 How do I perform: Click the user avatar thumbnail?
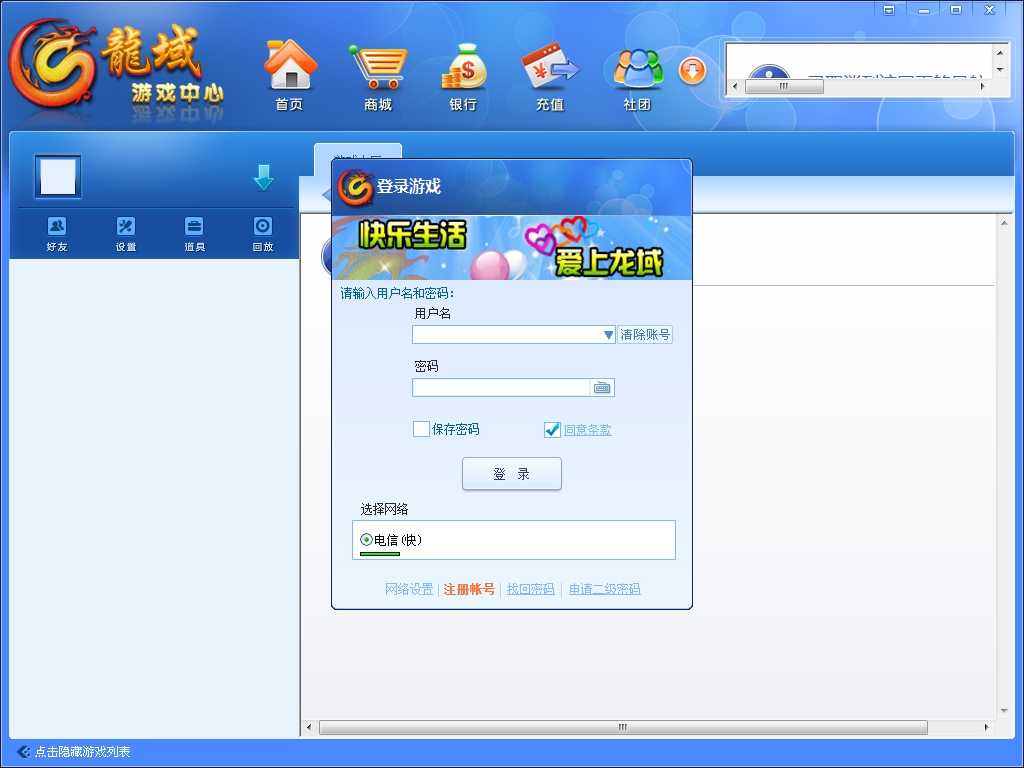pyautogui.click(x=58, y=177)
